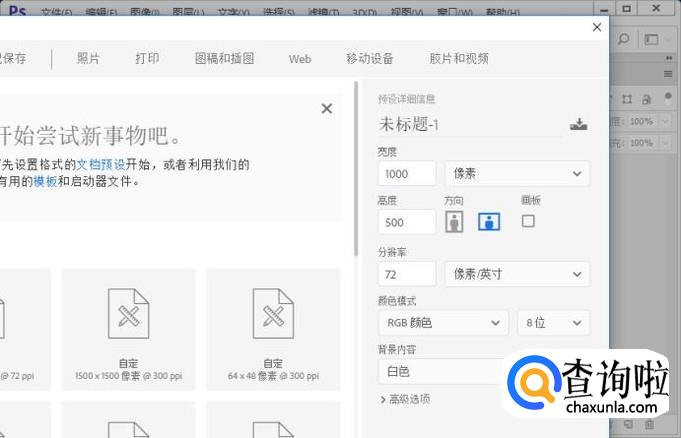Viewport: 681px width, 438px height.
Task: Collapse panels with the double-arrow icon
Action: click(x=669, y=58)
